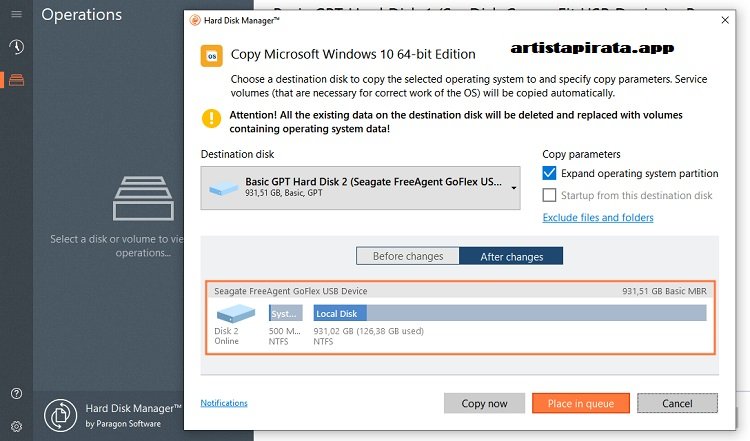Open Exclude files and folders link

click(598, 218)
